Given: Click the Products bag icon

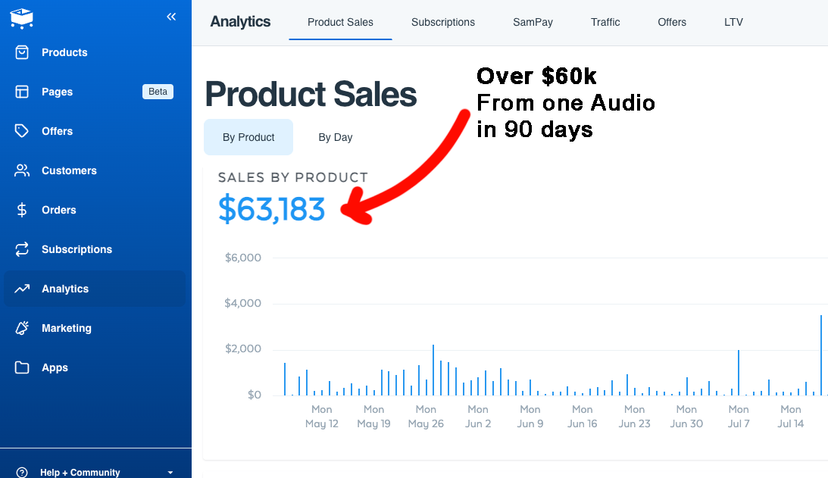Looking at the screenshot, I should (x=22, y=52).
